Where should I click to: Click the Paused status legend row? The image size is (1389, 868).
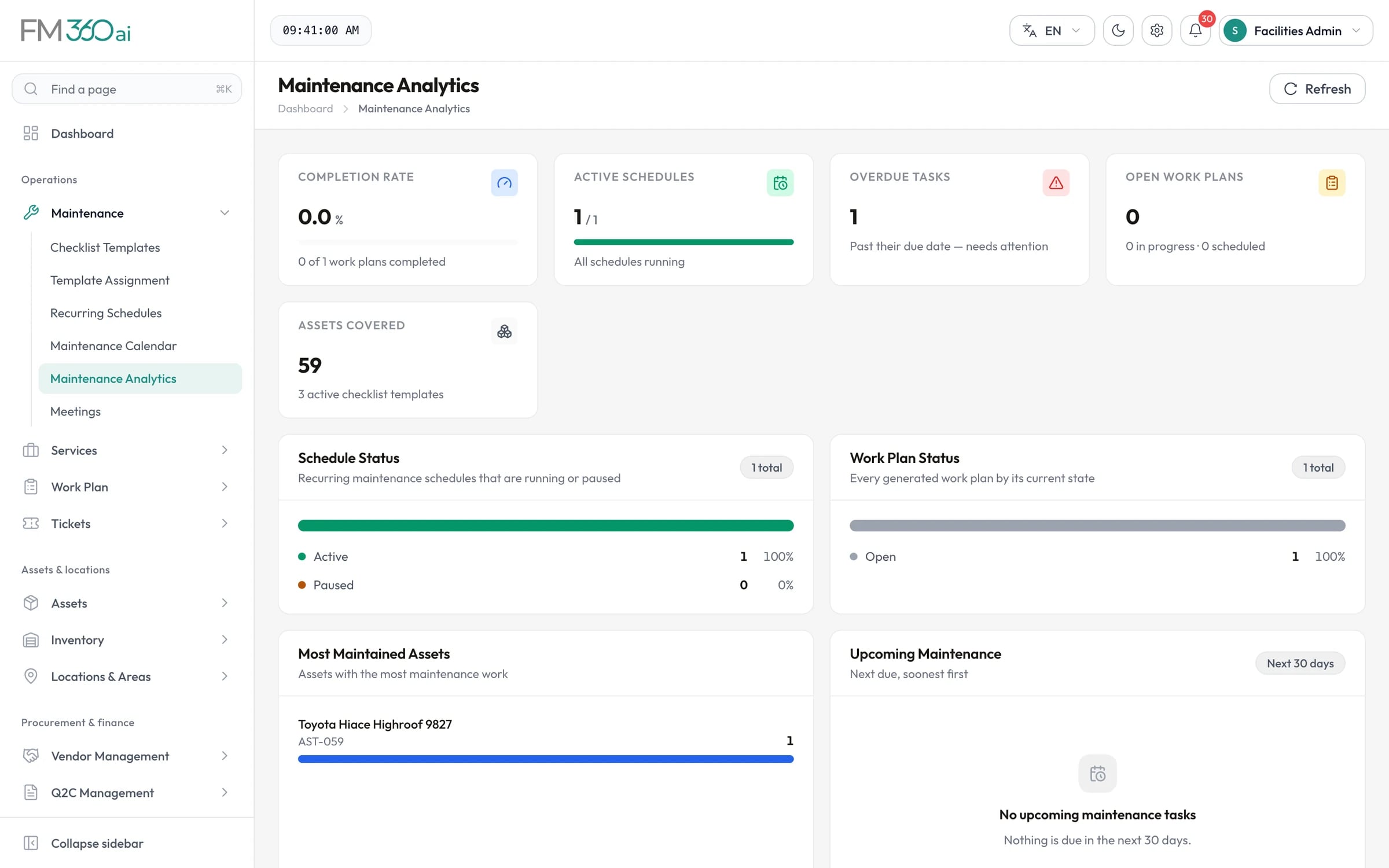[x=545, y=585]
